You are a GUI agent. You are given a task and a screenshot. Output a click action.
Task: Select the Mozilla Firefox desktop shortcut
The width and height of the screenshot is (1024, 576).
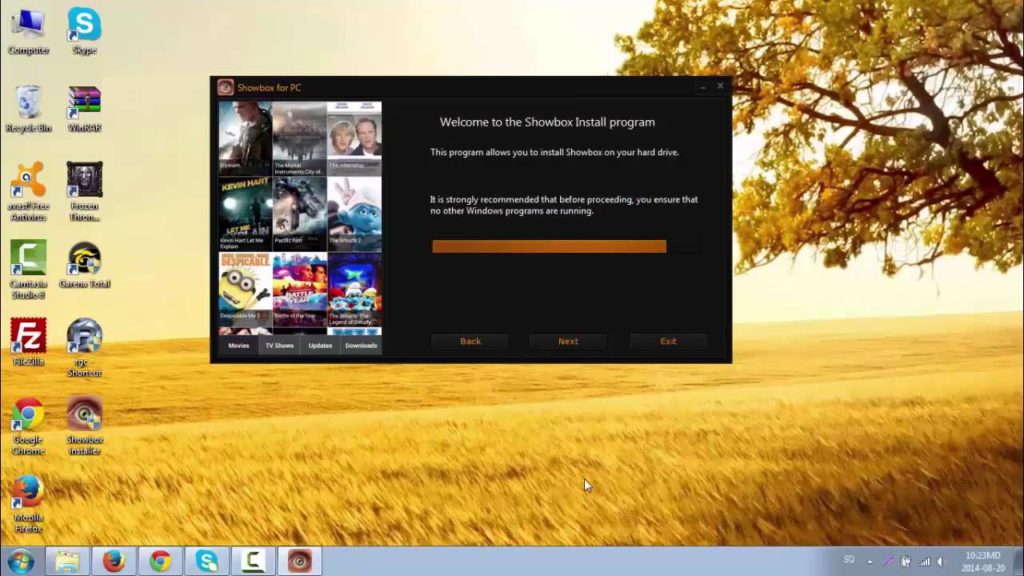(28, 504)
